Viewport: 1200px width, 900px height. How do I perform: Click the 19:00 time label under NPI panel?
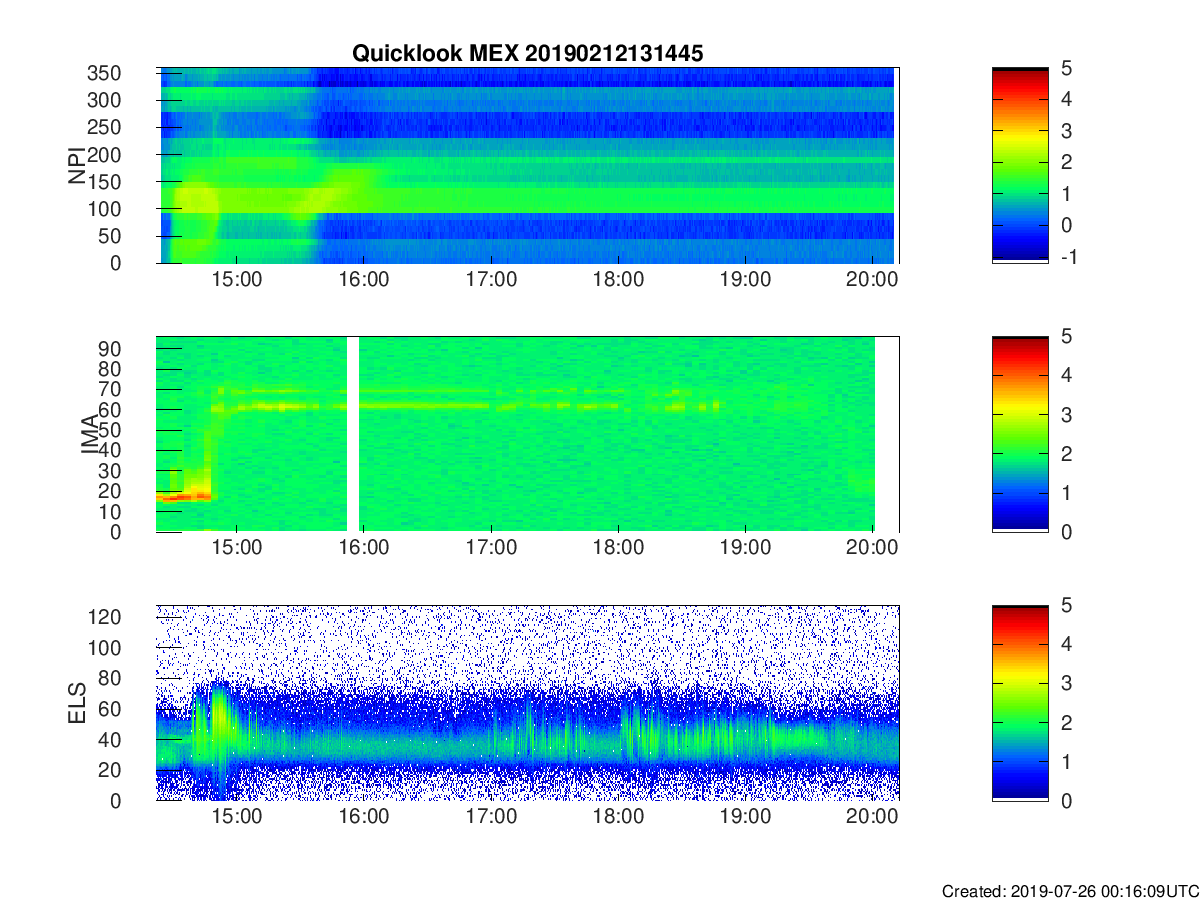pos(745,280)
